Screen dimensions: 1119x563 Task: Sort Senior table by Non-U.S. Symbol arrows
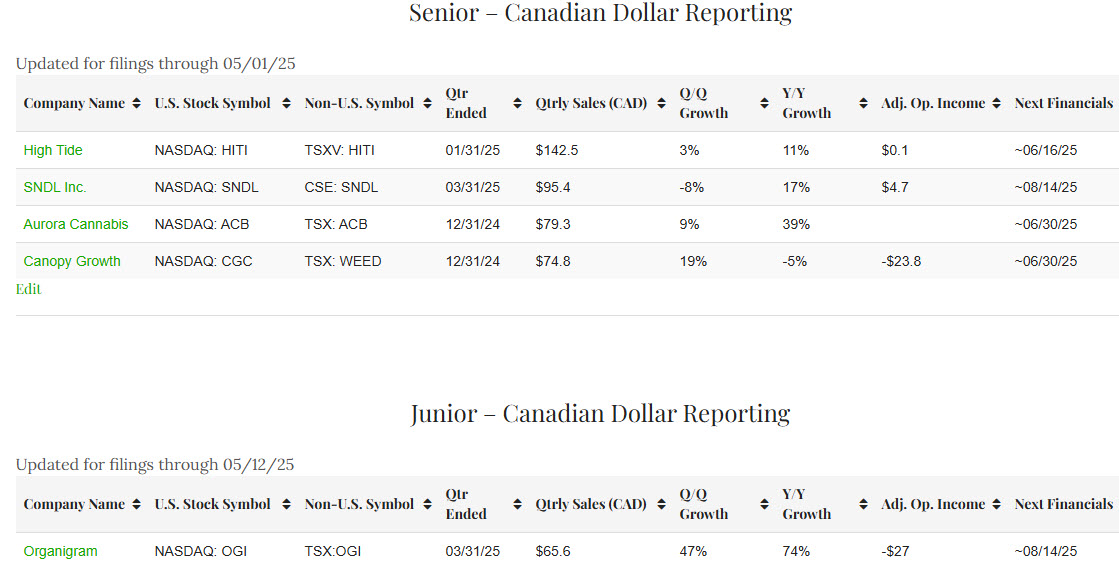coord(427,103)
